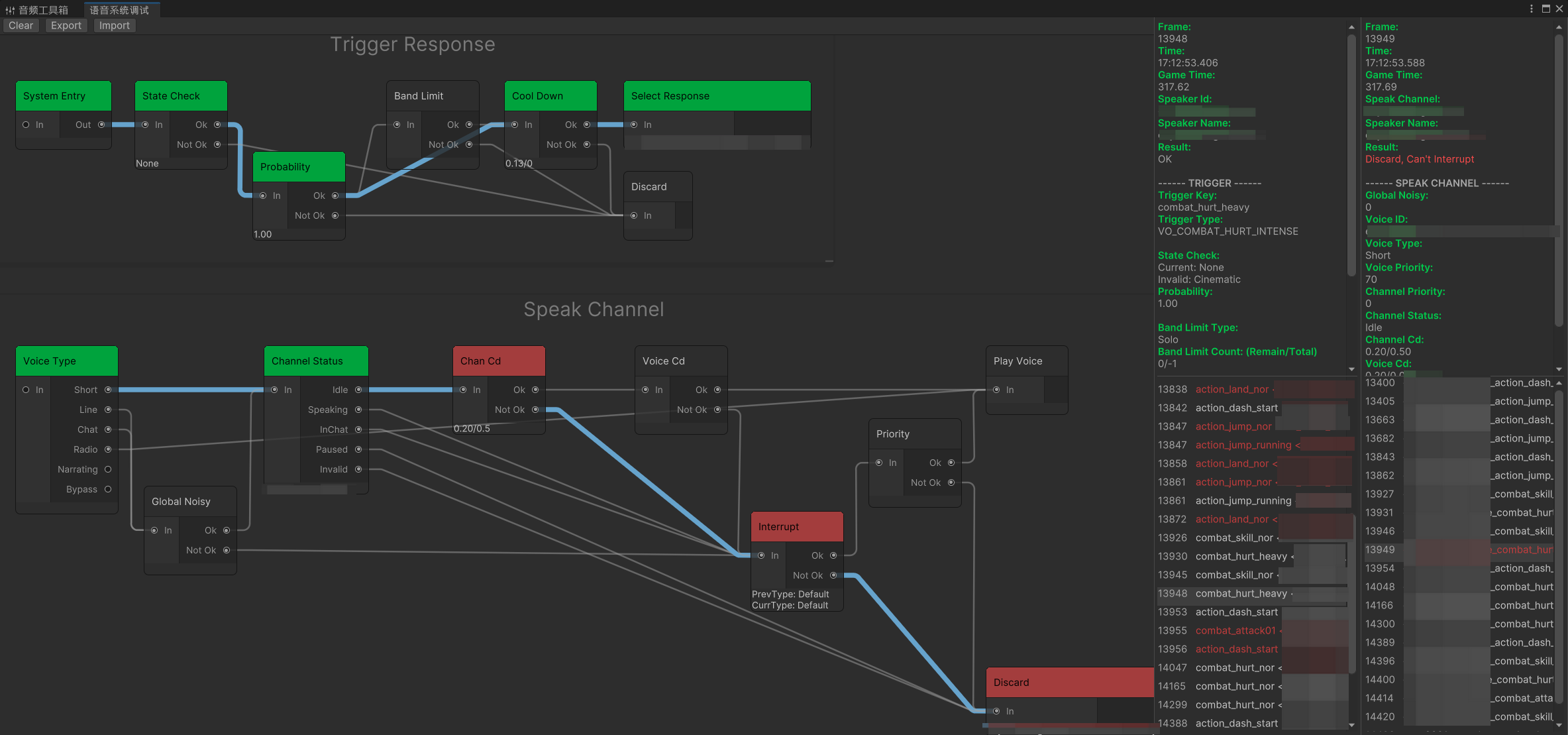This screenshot has width=1568, height=735.
Task: Select the 语音系统调试 tab
Action: pos(120,9)
